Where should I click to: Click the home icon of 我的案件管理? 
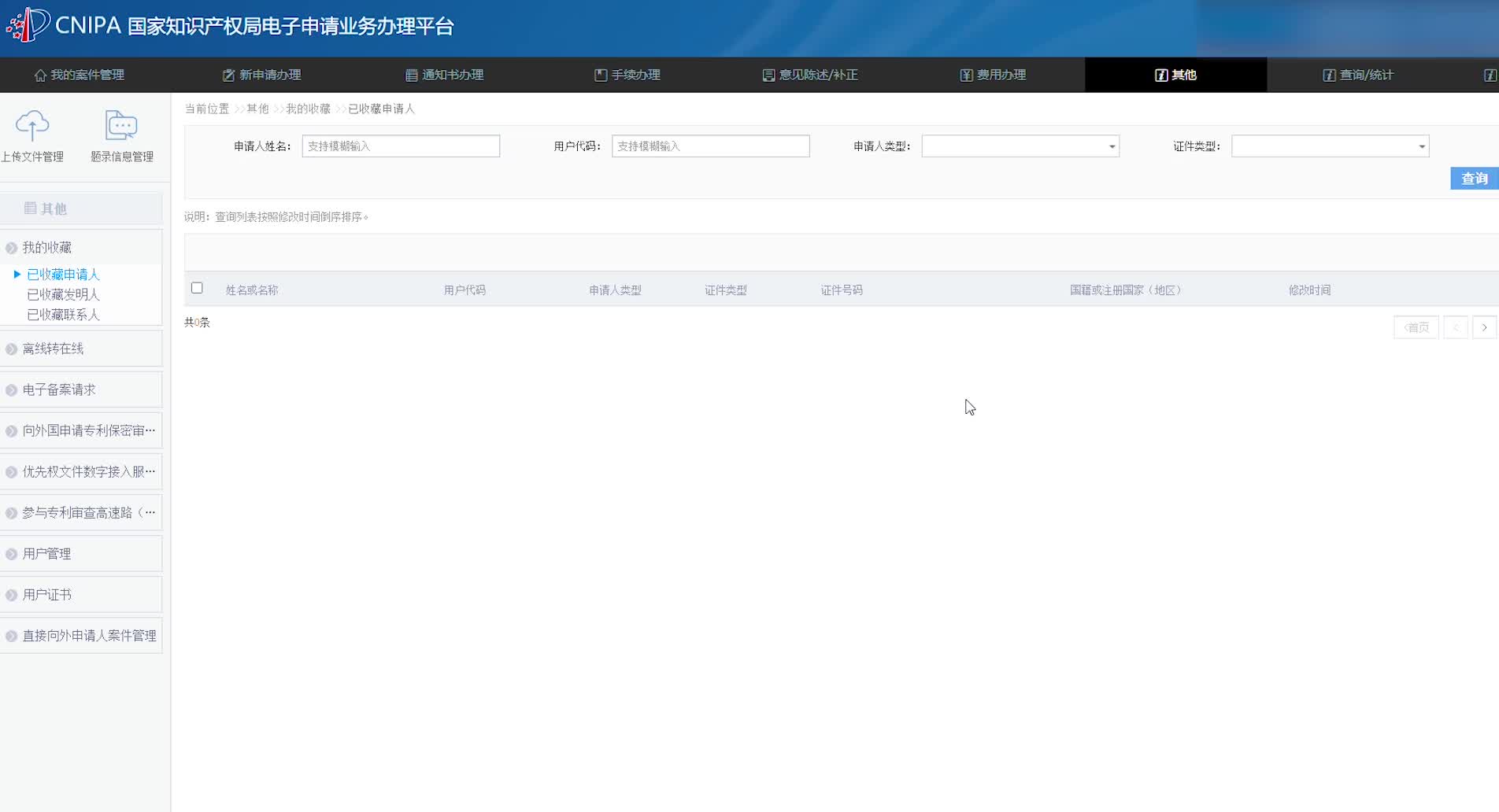[x=40, y=76]
